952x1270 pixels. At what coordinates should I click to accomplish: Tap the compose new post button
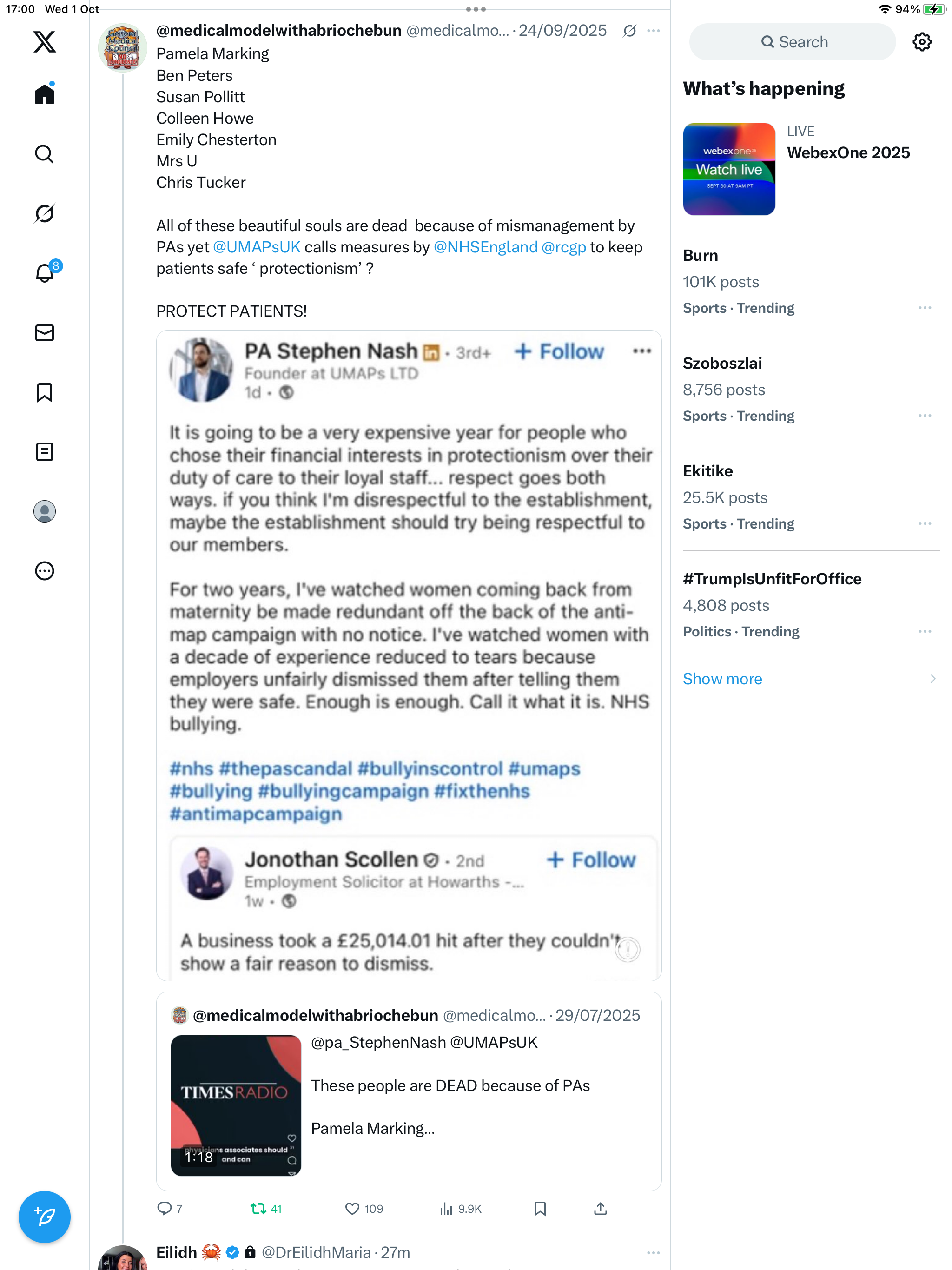(x=44, y=1217)
